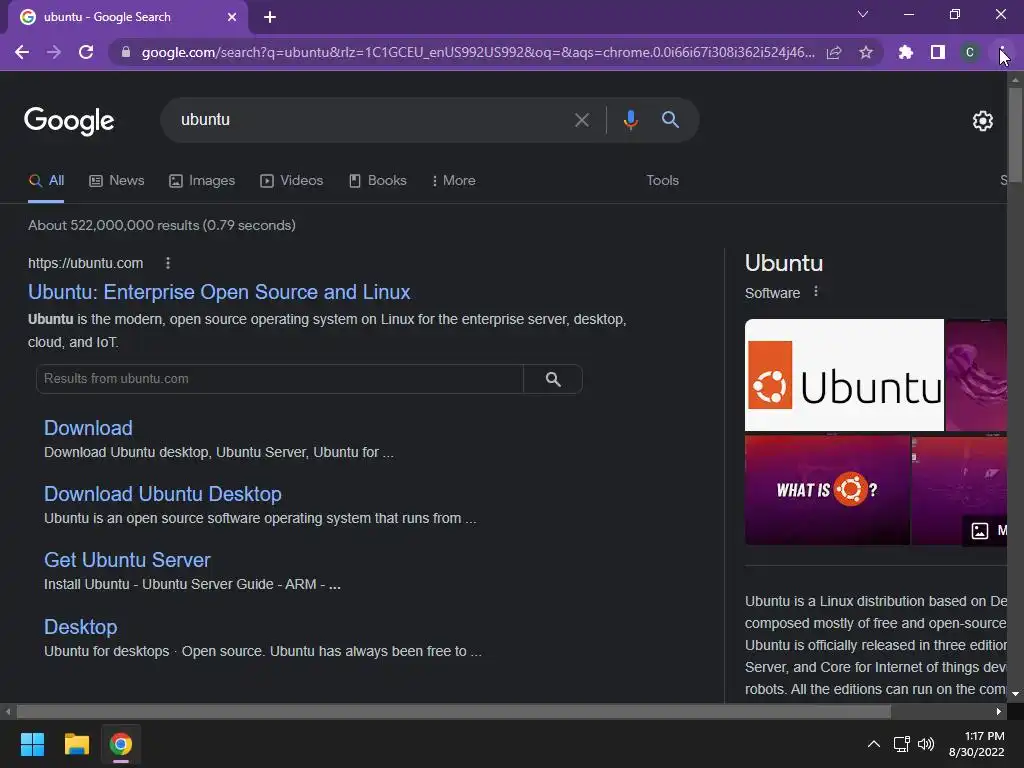The image size is (1024, 768).
Task: Clear the Google search box text
Action: click(x=581, y=120)
